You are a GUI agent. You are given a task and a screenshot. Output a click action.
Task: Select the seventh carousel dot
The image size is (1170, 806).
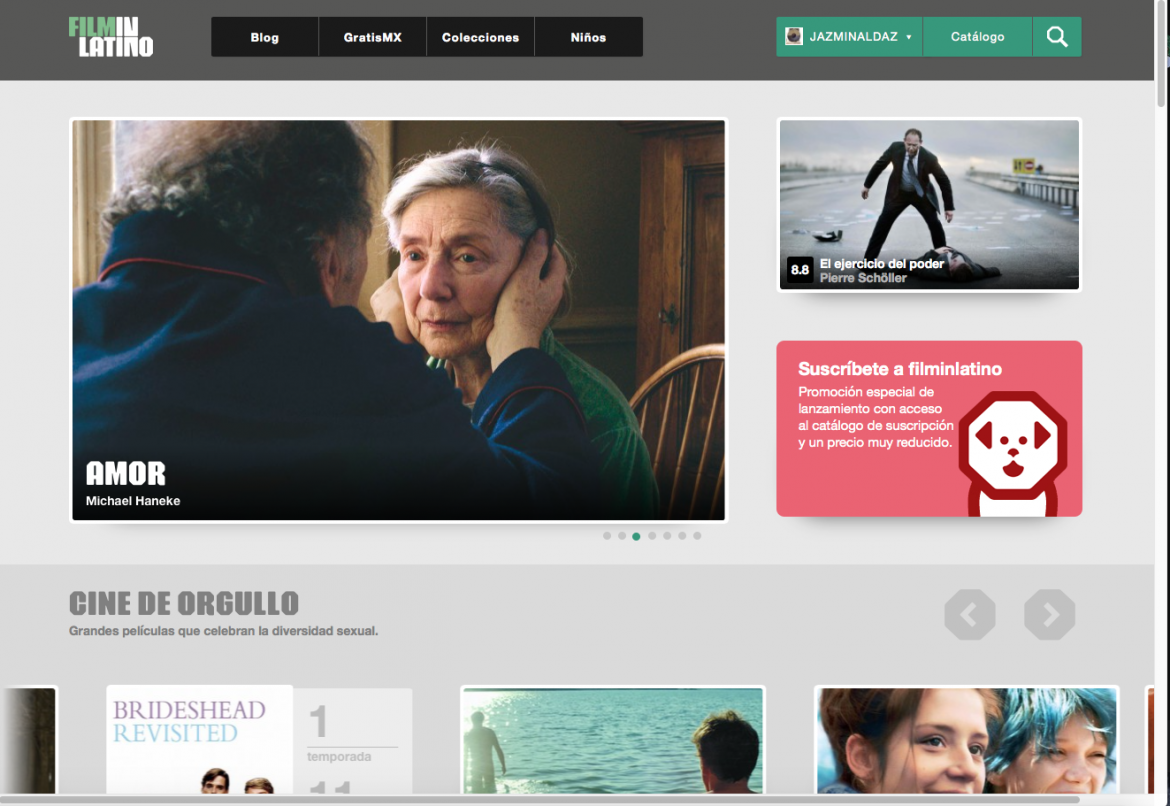[697, 536]
